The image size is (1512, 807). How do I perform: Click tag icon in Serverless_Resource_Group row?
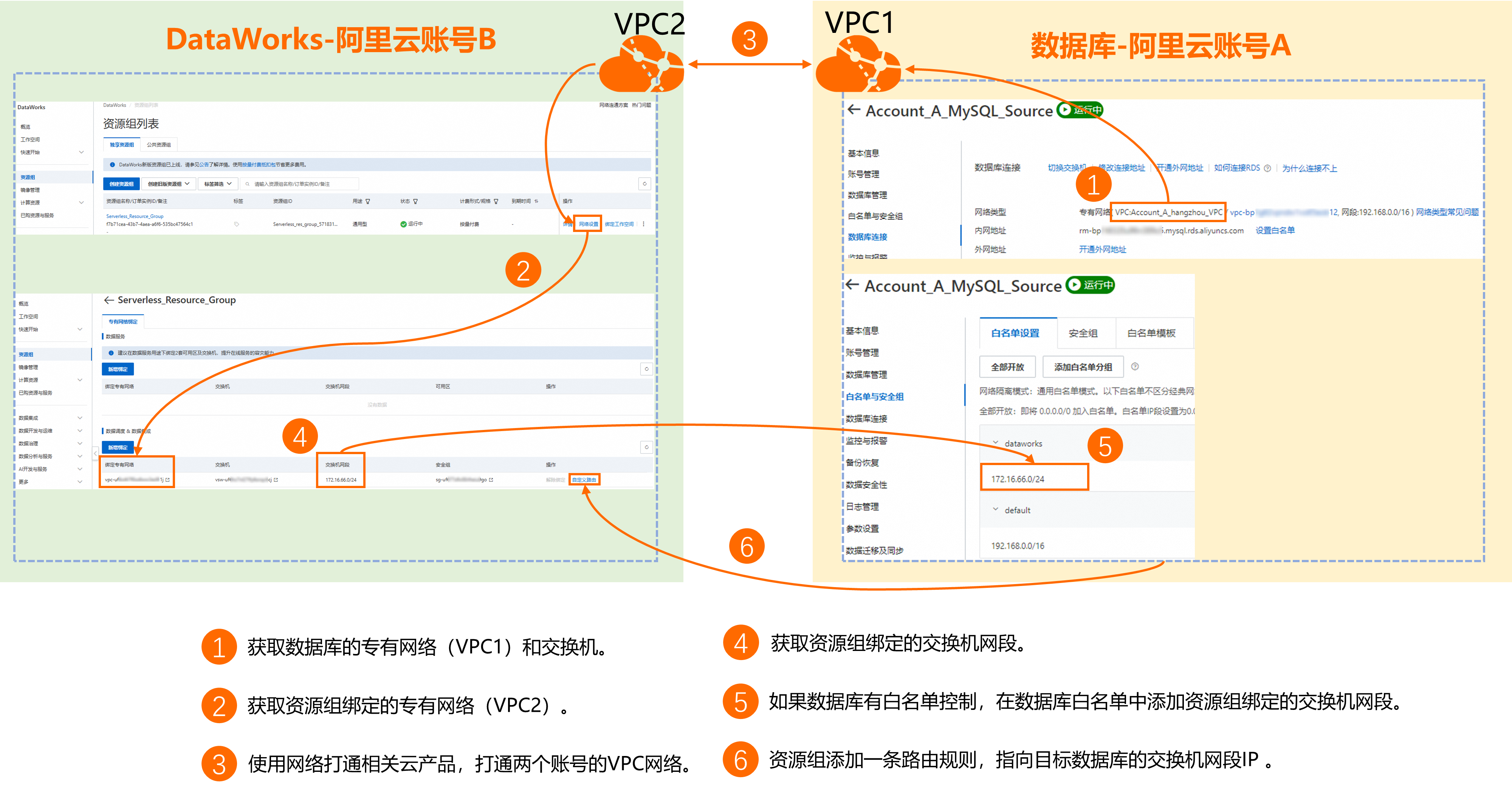pos(237,224)
